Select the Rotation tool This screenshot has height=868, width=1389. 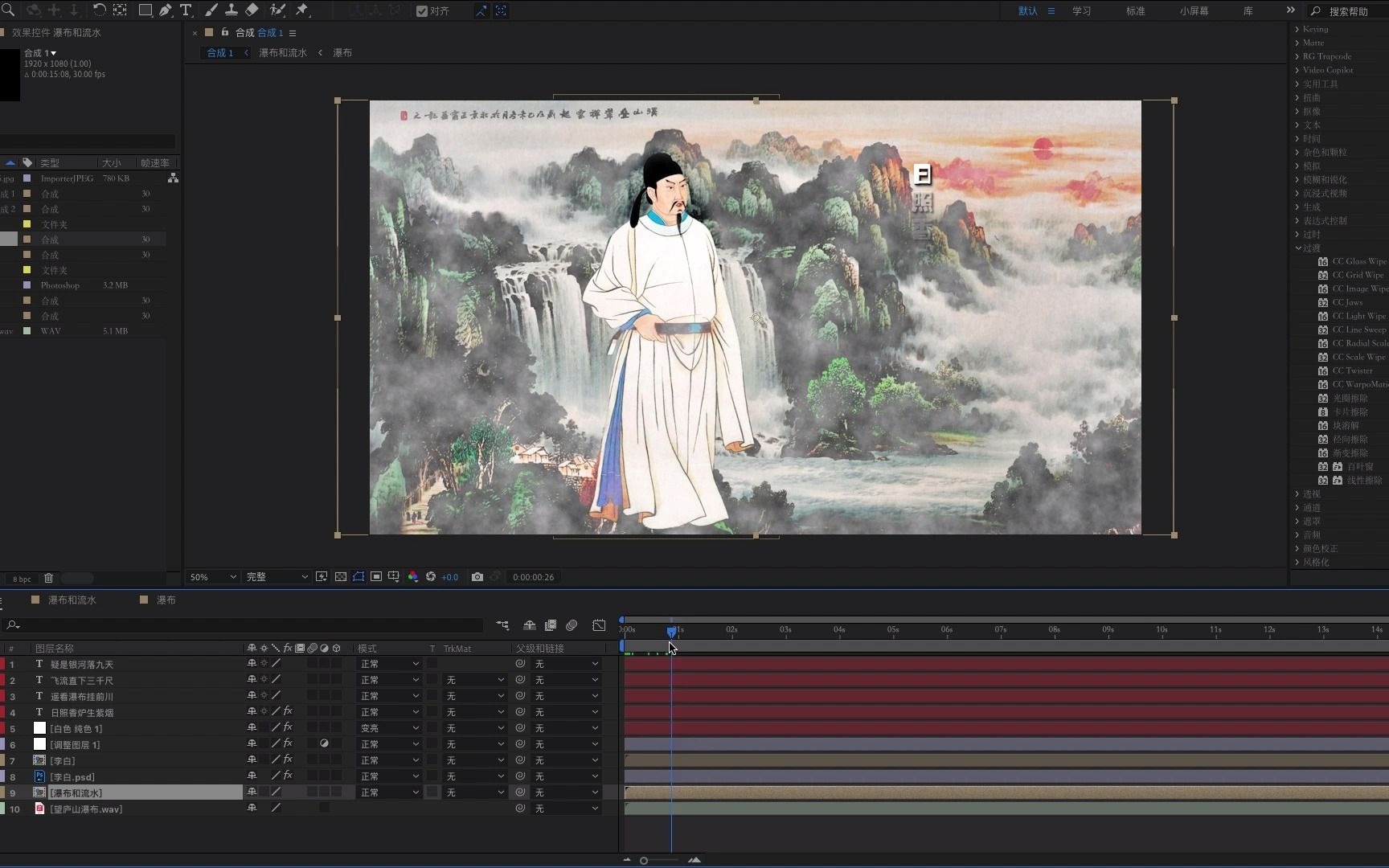(x=99, y=10)
